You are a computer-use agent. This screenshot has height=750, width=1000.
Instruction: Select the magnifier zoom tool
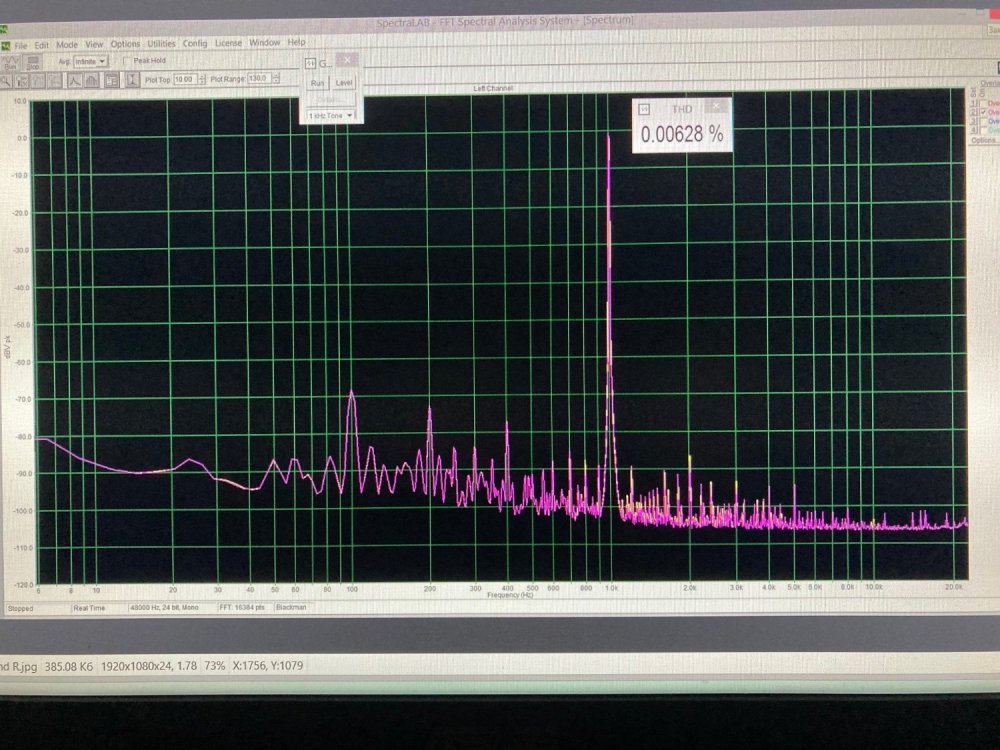[x=8, y=80]
